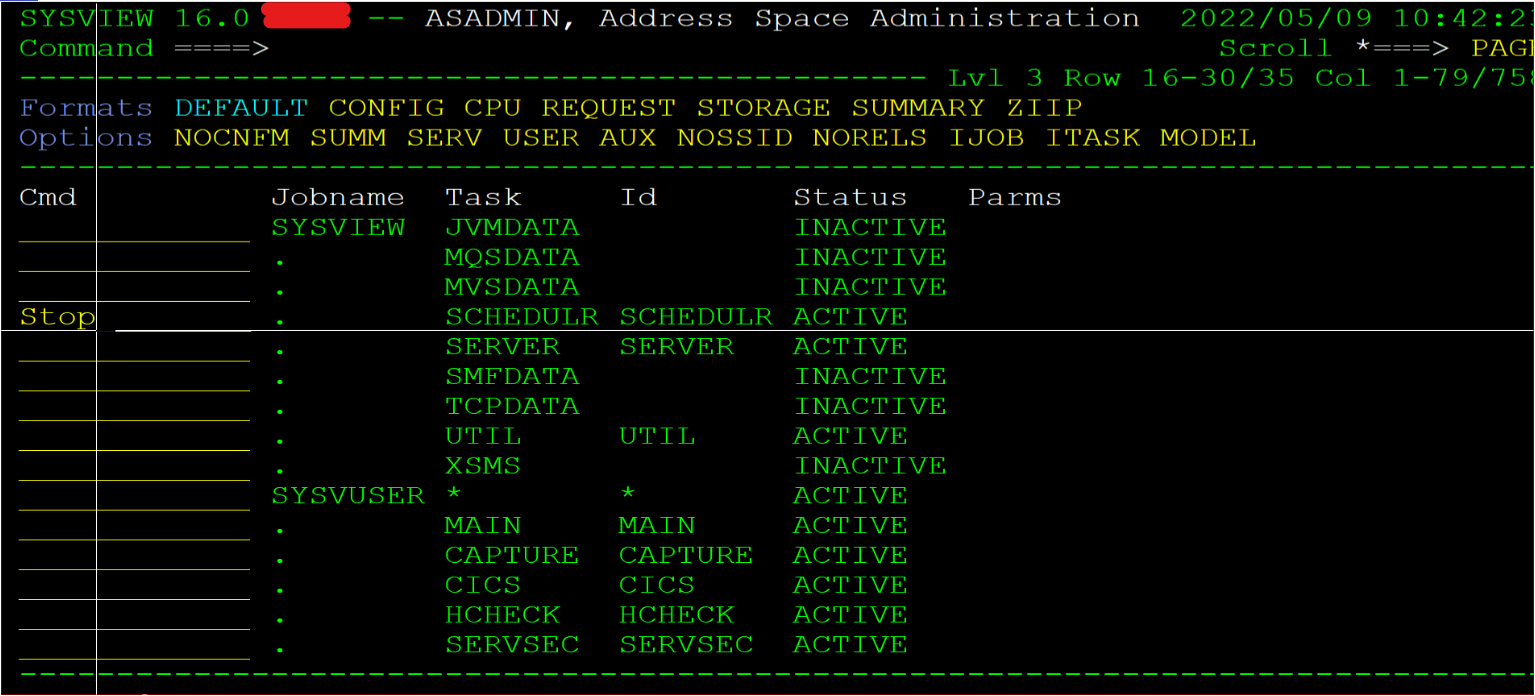Click Cmd field for MVSDATA row
Screen dimensions: 1535x696
134,287
